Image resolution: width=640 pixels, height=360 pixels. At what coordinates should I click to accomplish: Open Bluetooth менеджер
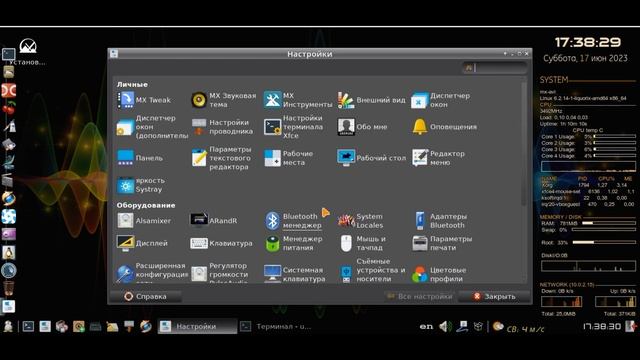tap(293, 221)
